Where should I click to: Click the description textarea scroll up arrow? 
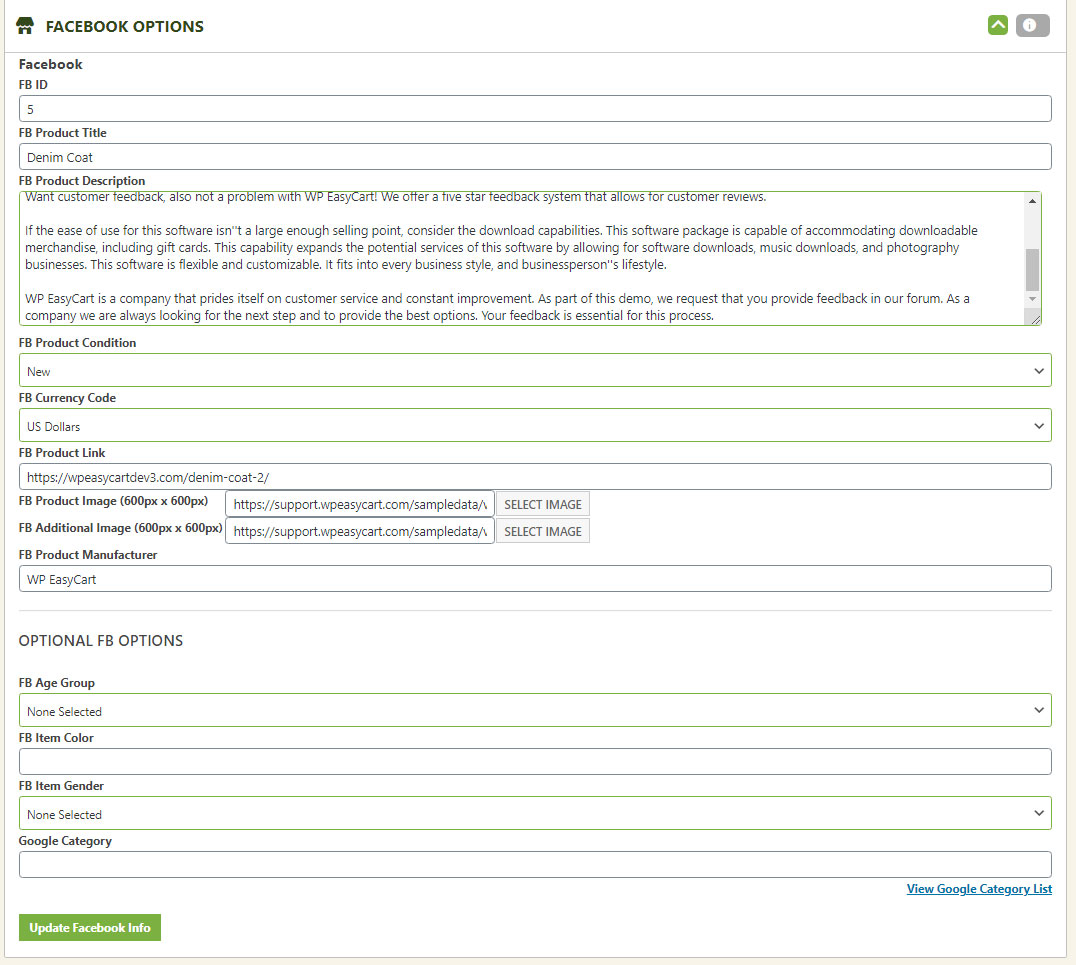coord(1032,201)
